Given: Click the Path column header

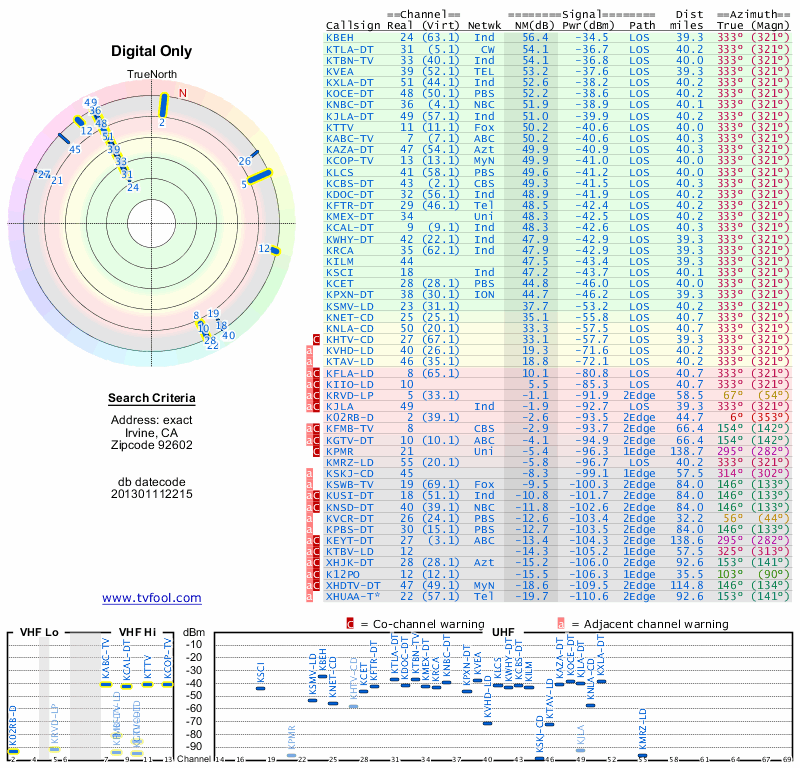Looking at the screenshot, I should [642, 26].
